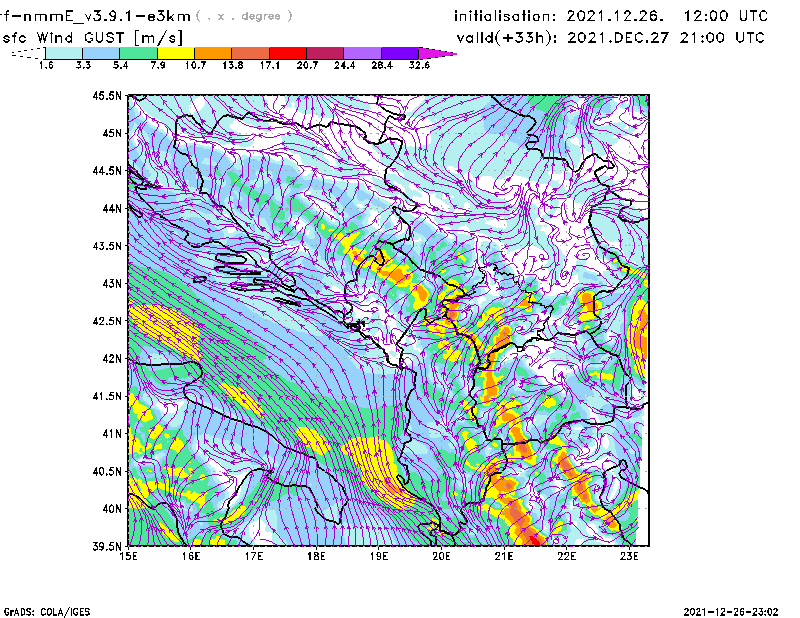Click longitude label "22E"
The image size is (800, 618).
(567, 556)
